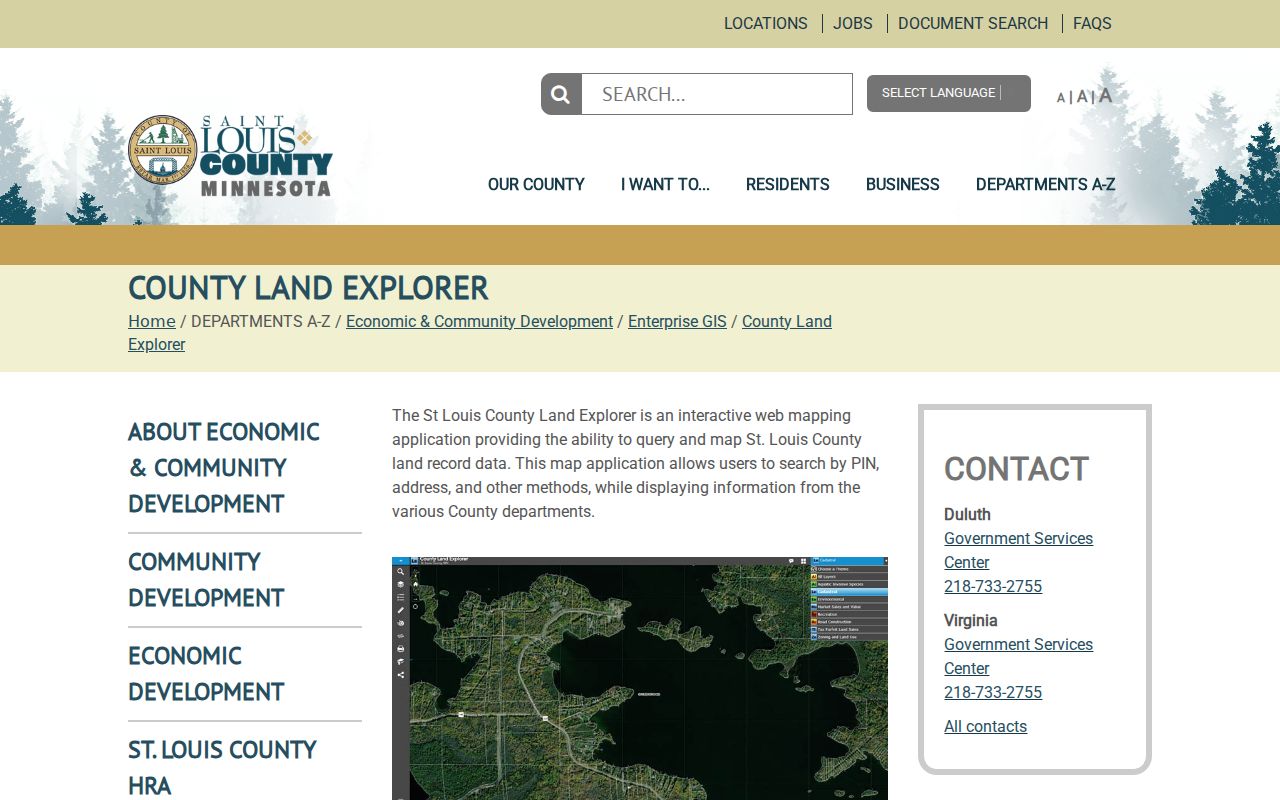Click the County Land Explorer page heading
This screenshot has width=1280, height=800.
click(308, 288)
